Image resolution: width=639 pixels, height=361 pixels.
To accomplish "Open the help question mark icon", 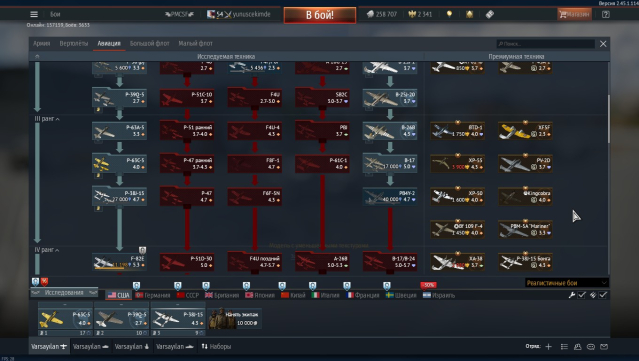I will point(606,14).
